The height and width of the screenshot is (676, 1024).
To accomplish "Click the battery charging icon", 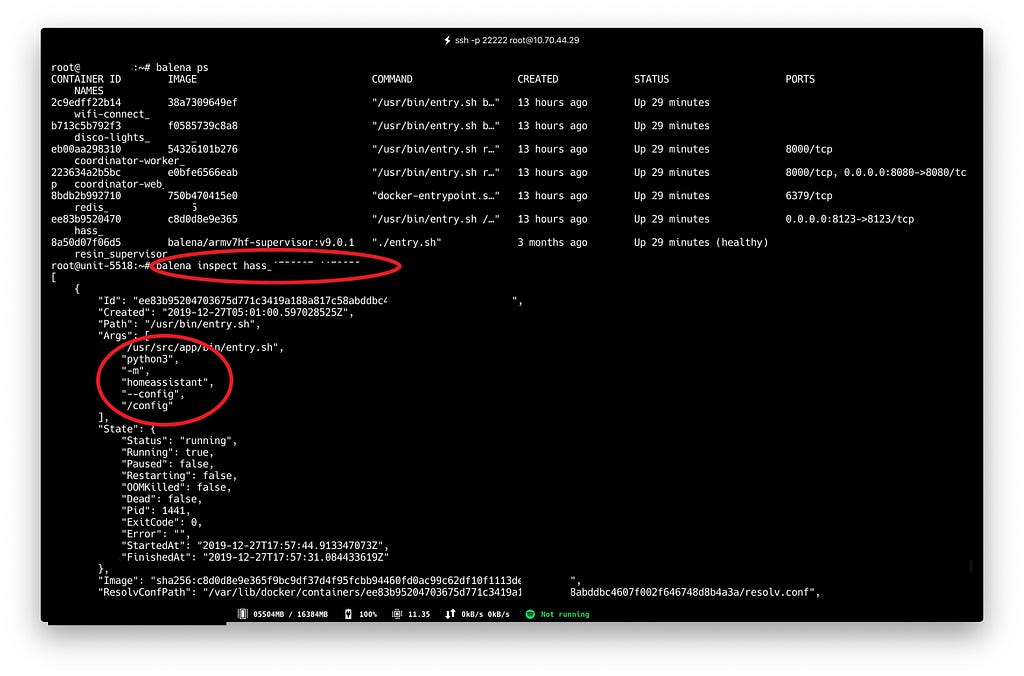I will pyautogui.click(x=348, y=614).
